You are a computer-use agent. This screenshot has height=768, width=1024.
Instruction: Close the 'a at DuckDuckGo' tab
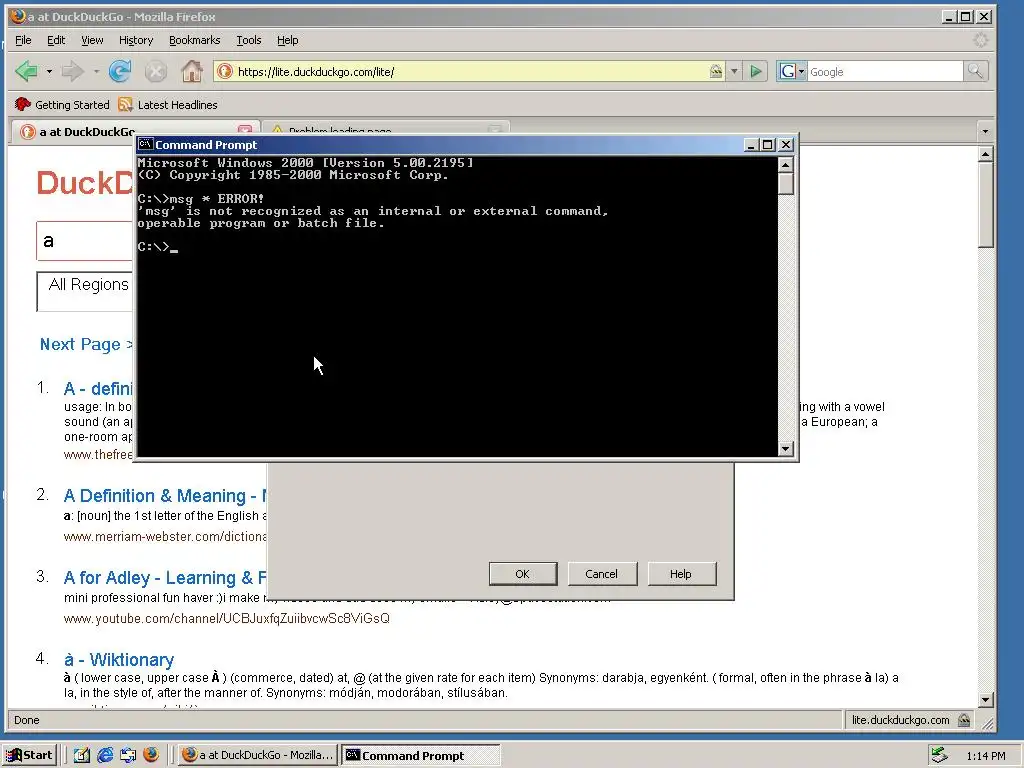(x=245, y=130)
